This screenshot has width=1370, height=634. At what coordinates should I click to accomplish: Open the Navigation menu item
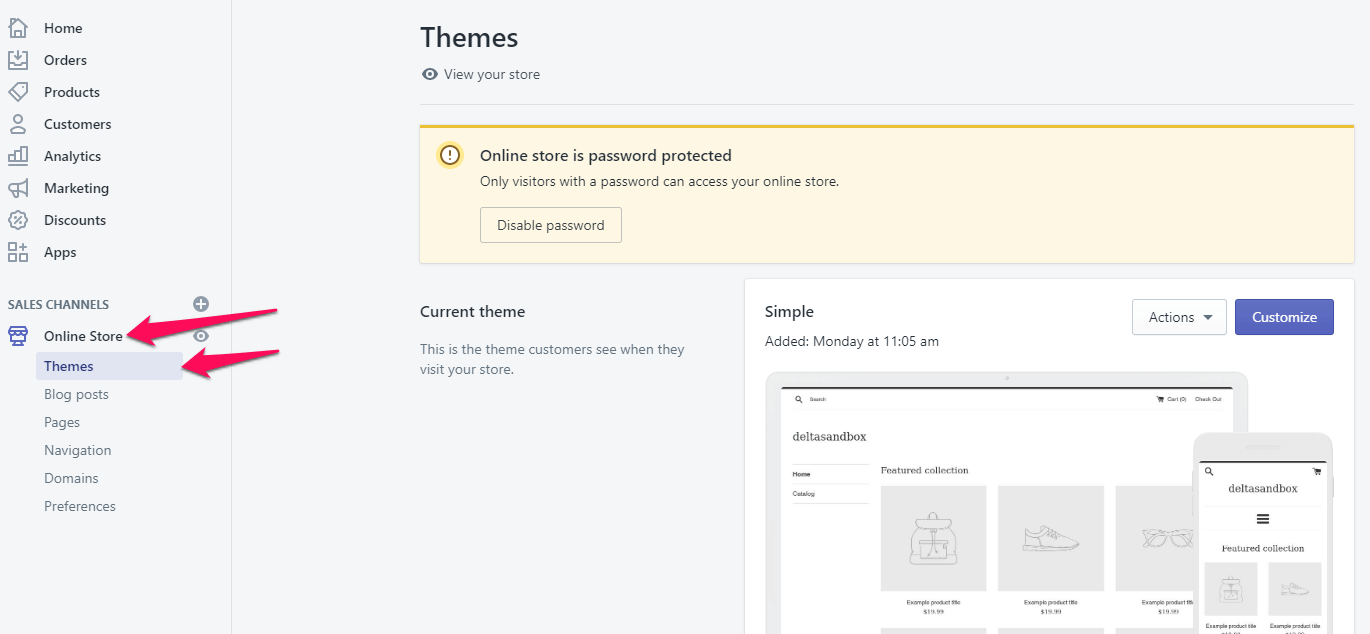point(77,450)
